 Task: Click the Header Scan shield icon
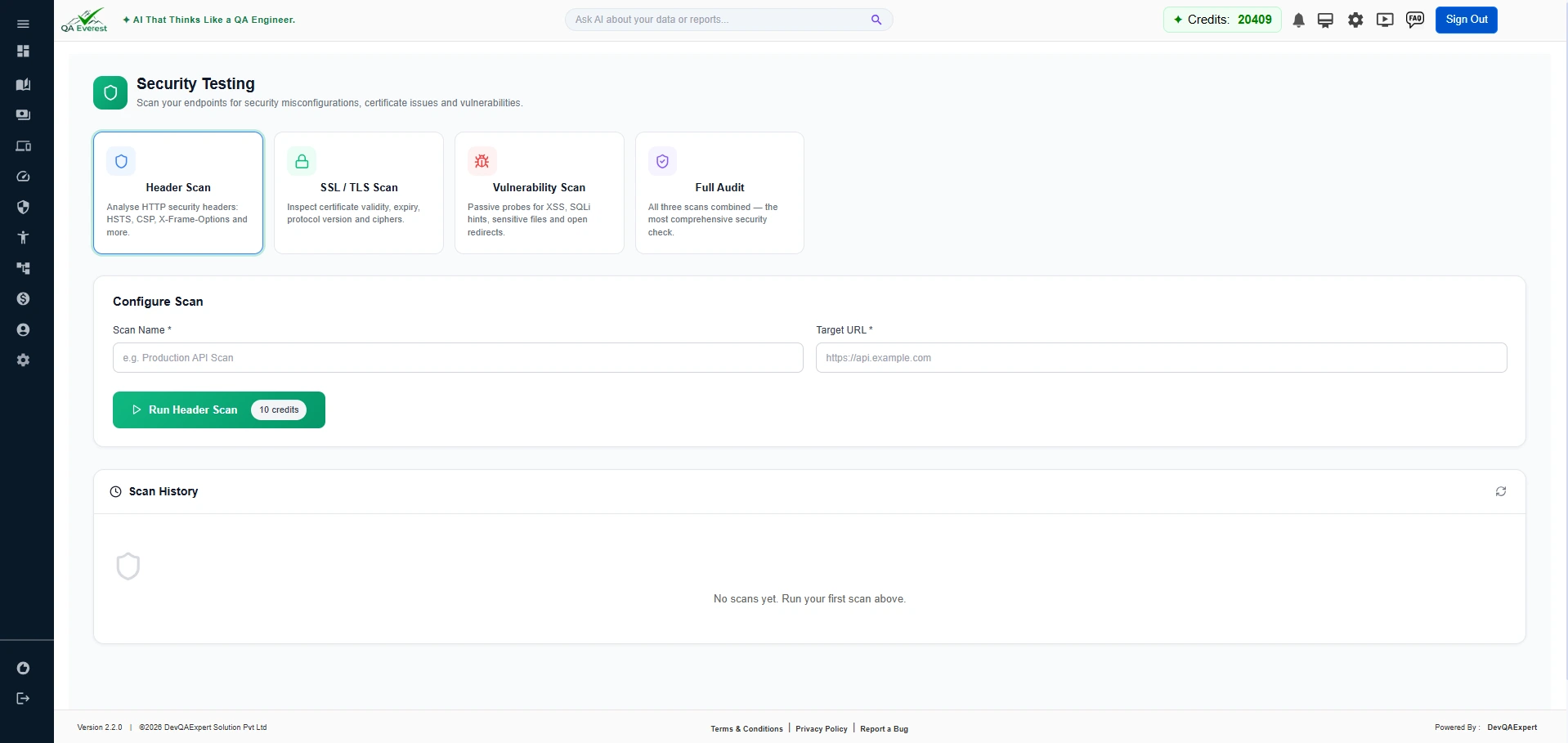point(121,161)
